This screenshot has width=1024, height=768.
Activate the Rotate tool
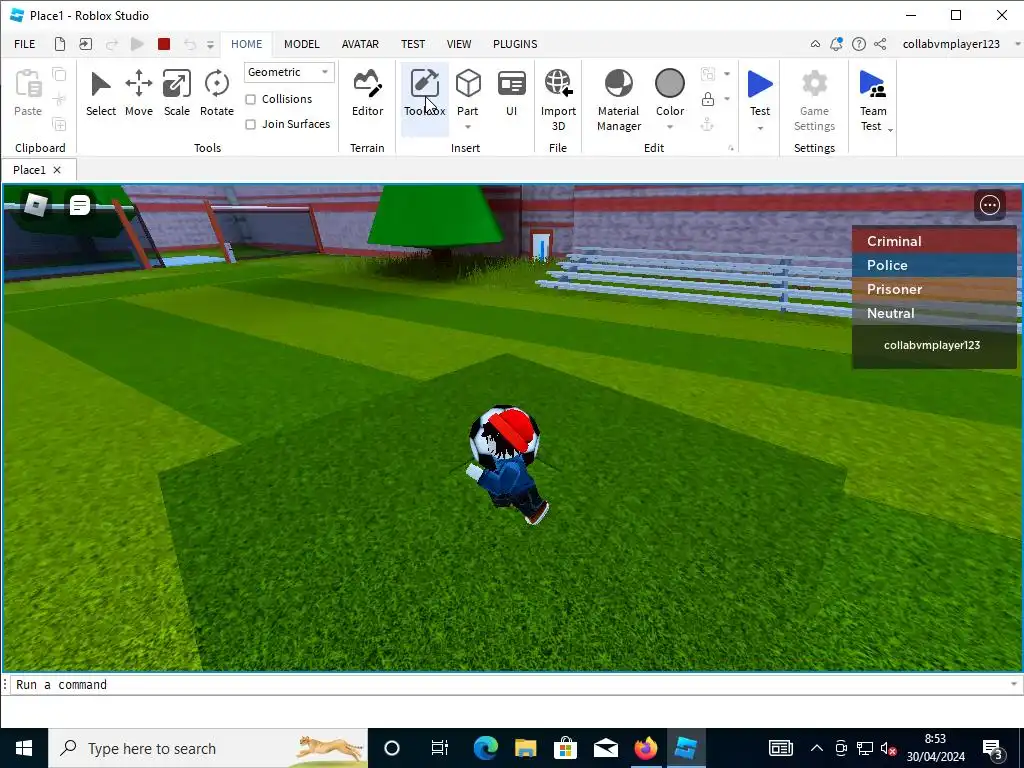point(216,94)
